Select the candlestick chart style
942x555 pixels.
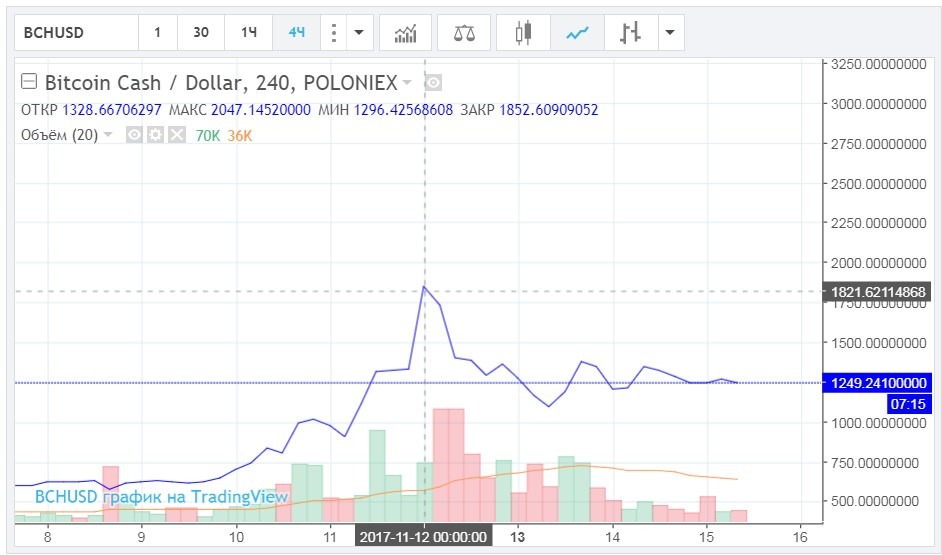tap(523, 32)
